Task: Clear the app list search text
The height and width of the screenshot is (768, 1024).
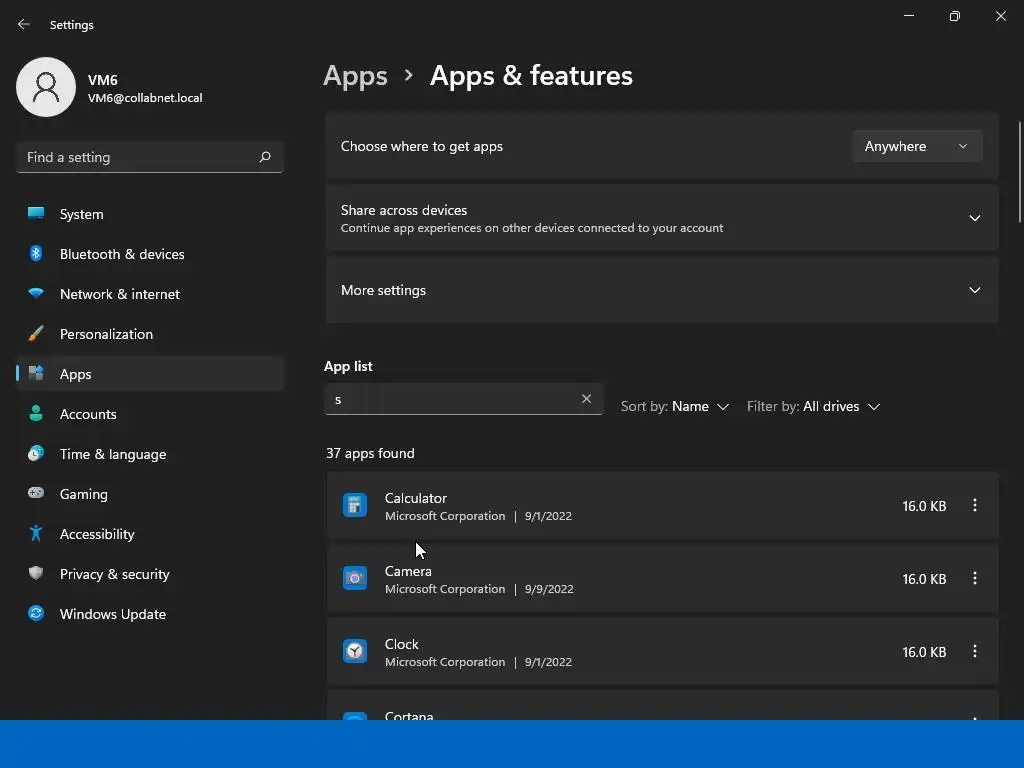Action: coord(587,399)
